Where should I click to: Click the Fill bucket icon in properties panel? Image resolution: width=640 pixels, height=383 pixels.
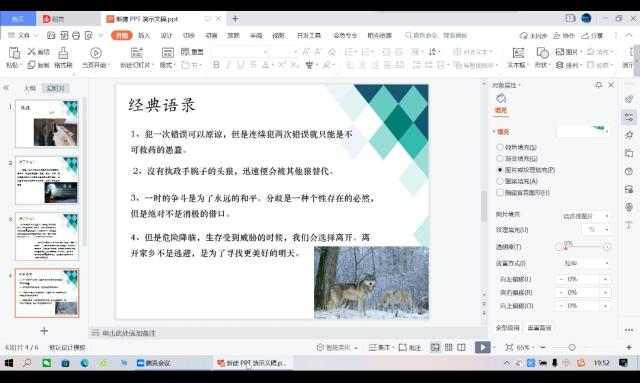[x=501, y=98]
